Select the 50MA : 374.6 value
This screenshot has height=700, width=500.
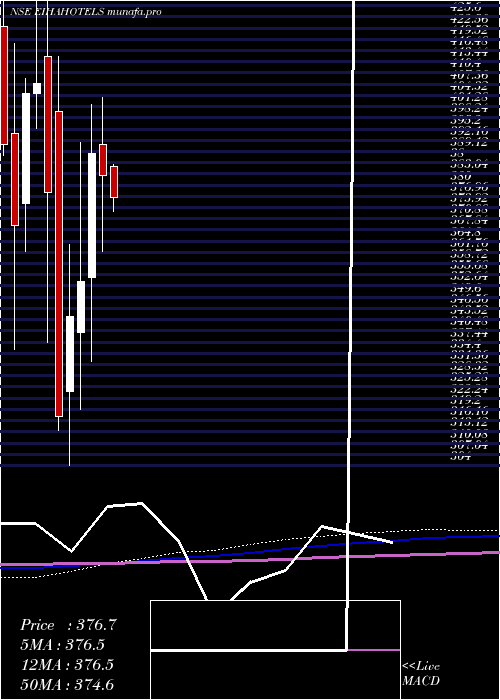(69, 684)
